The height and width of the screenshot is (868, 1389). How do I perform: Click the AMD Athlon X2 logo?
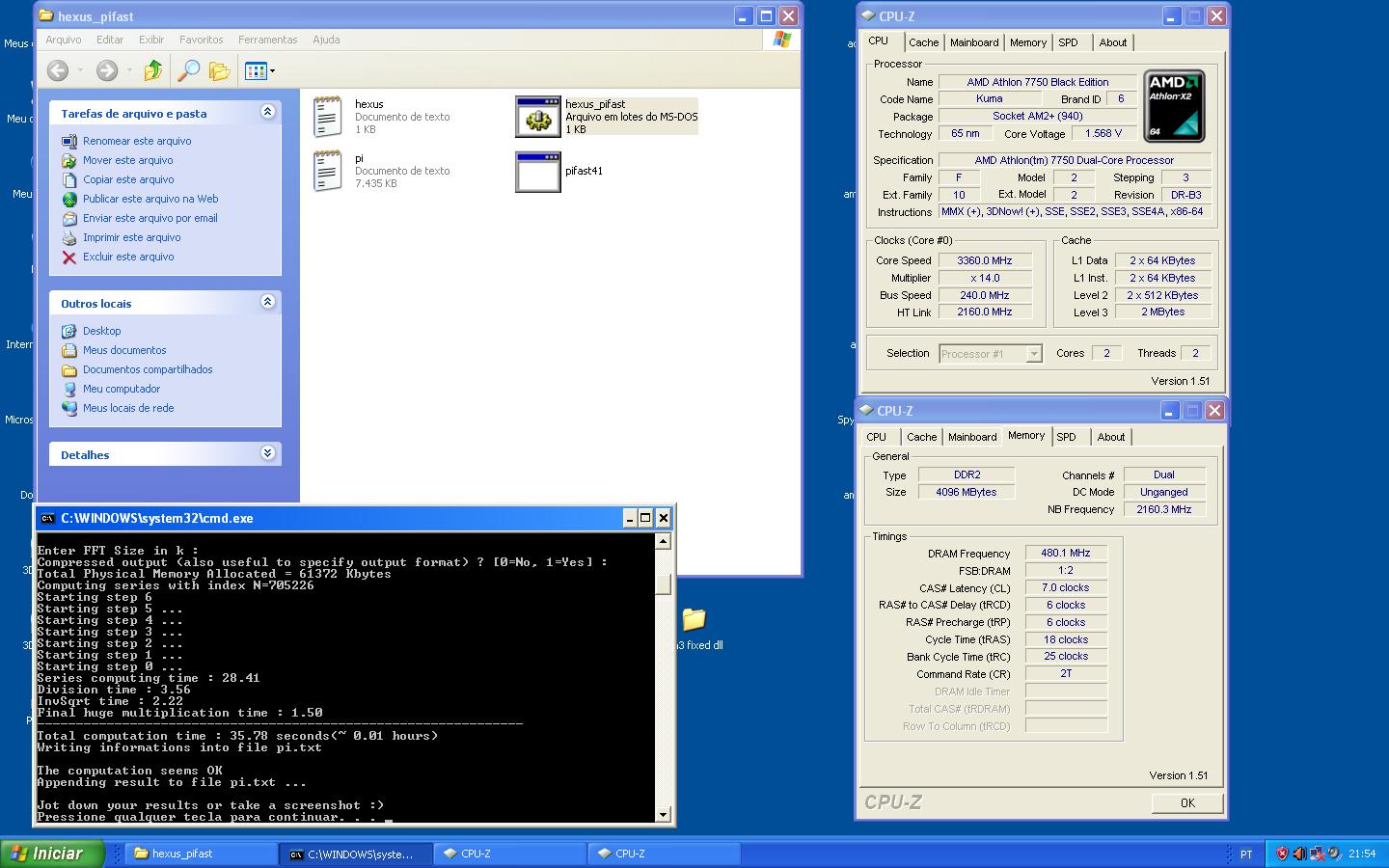point(1174,106)
